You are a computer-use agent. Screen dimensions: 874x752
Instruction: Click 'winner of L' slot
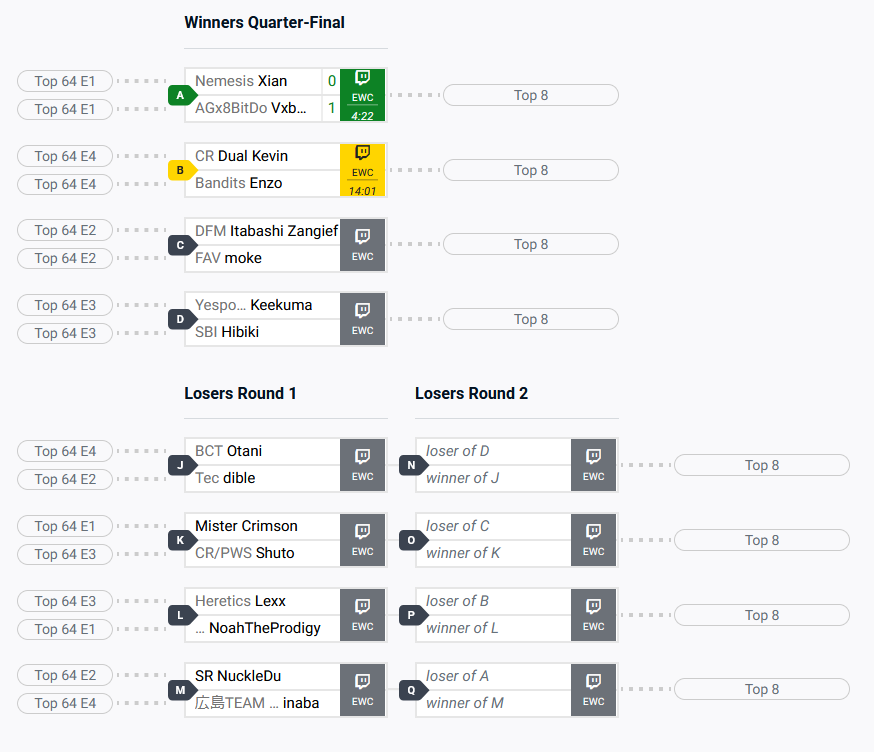(462, 628)
